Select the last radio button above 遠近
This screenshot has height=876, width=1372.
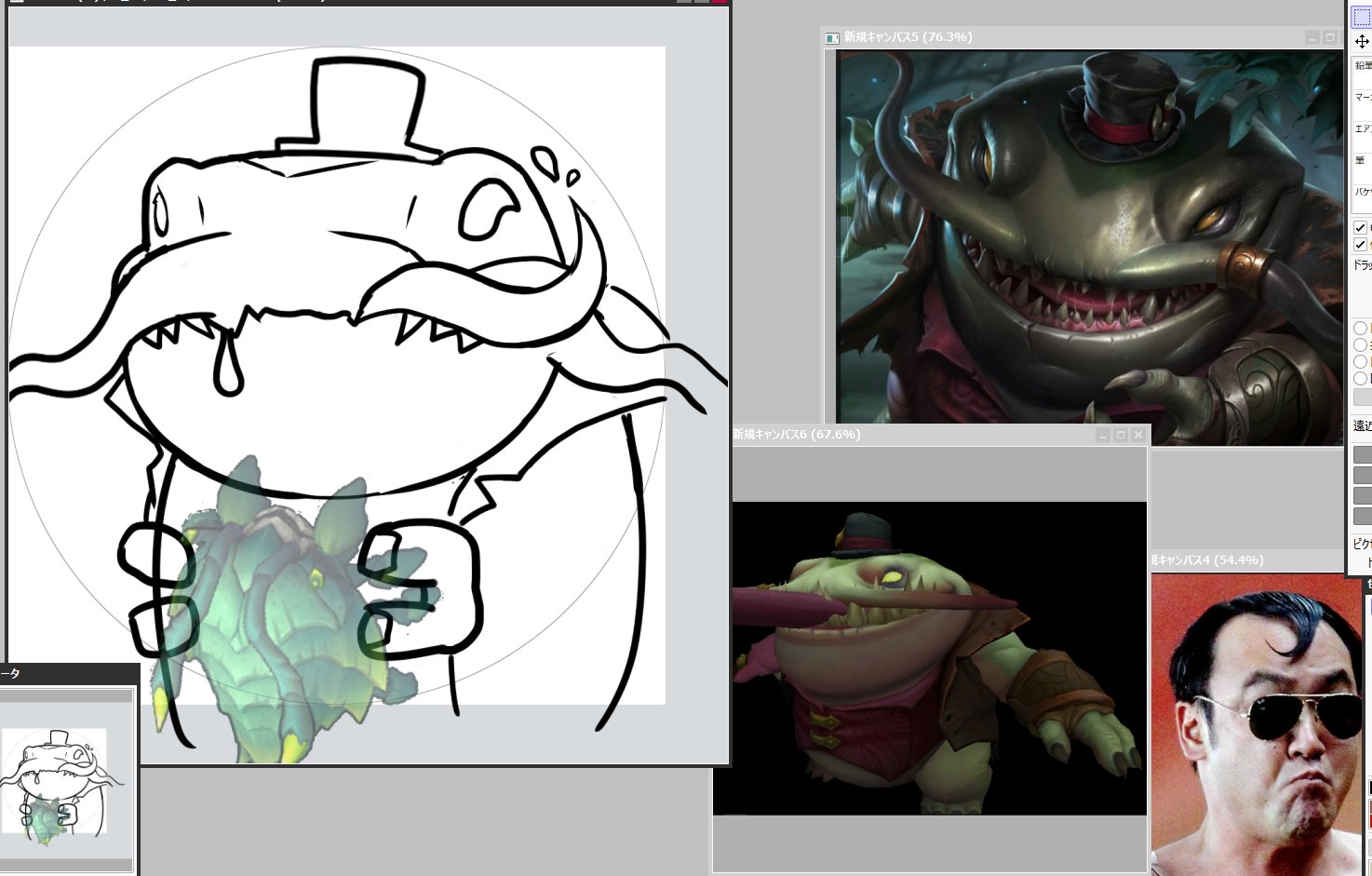tap(1361, 378)
